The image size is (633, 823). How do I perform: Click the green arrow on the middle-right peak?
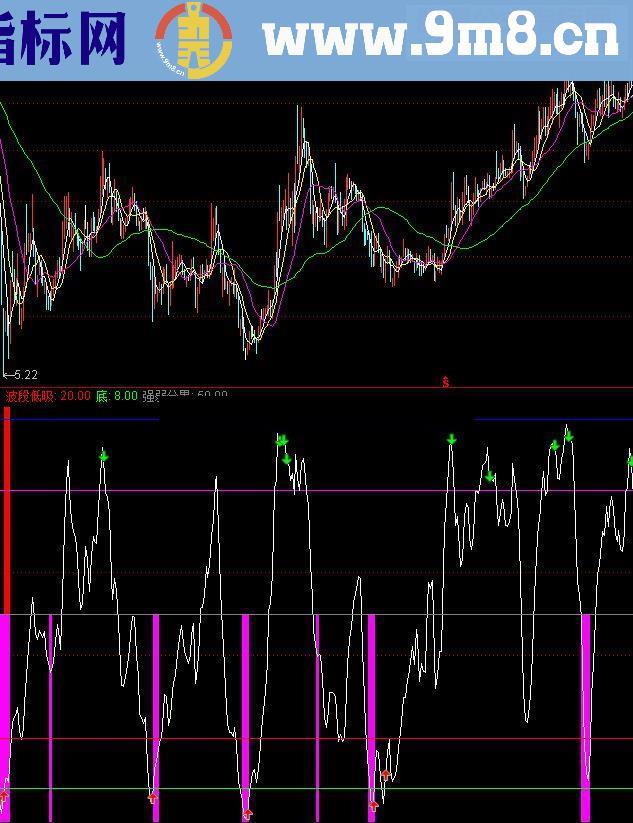[x=452, y=439]
